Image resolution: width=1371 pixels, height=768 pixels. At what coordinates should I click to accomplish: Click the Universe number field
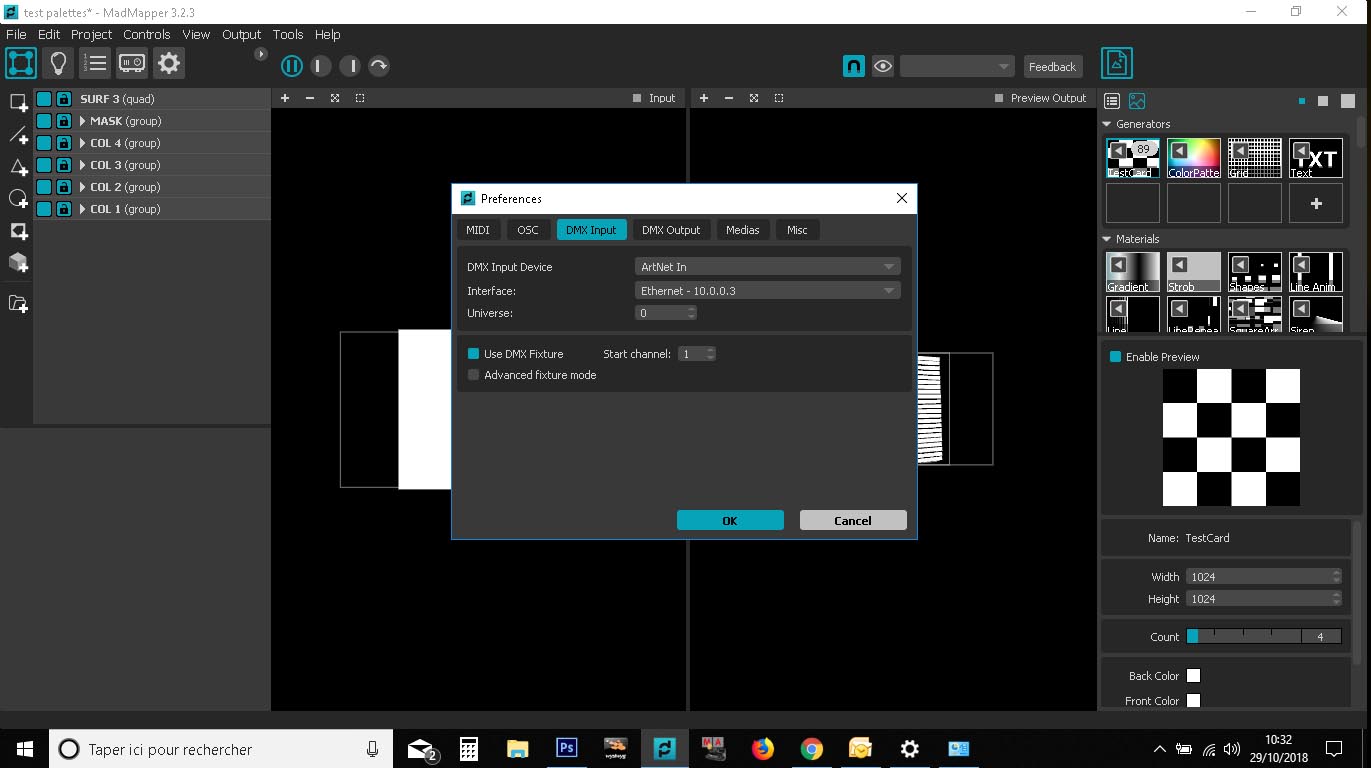pyautogui.click(x=666, y=313)
